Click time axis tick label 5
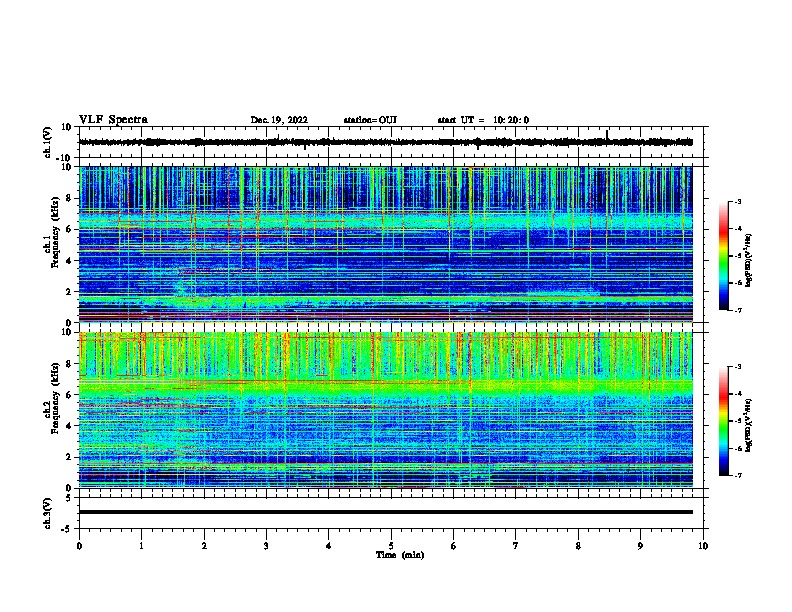Viewport: 792px width, 612px height. (391, 546)
